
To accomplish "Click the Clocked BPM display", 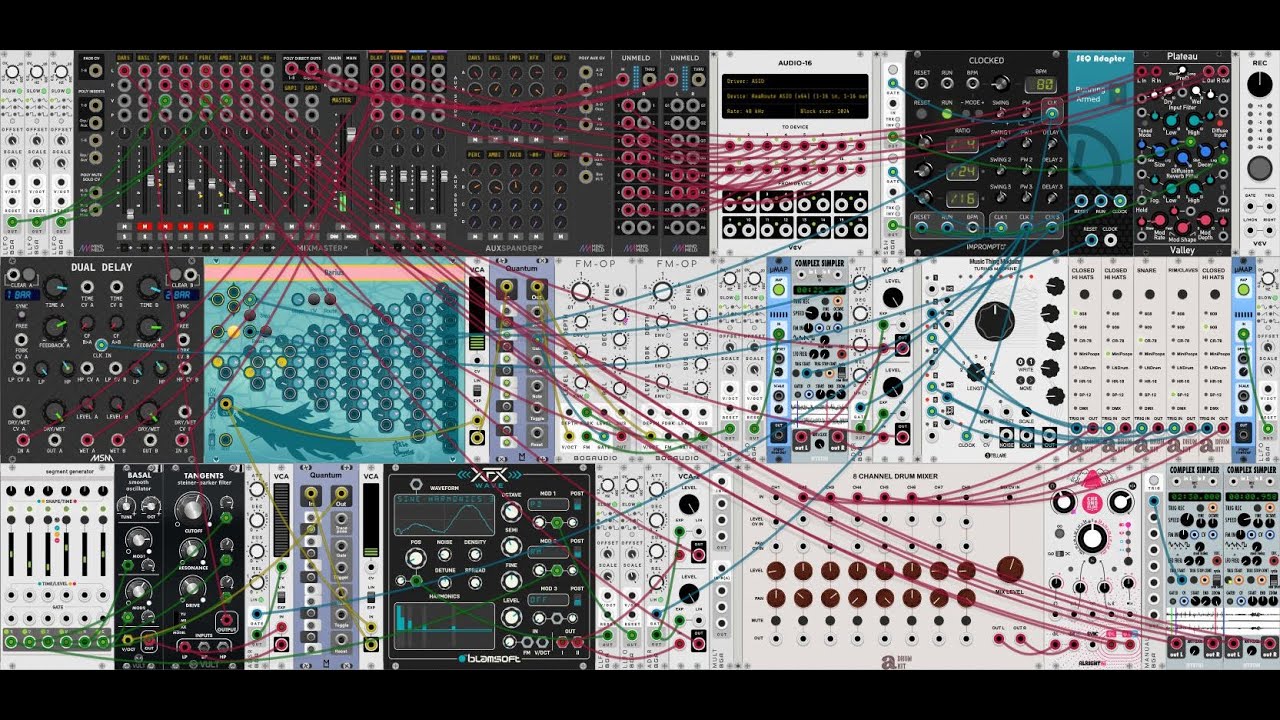I will 1040,85.
